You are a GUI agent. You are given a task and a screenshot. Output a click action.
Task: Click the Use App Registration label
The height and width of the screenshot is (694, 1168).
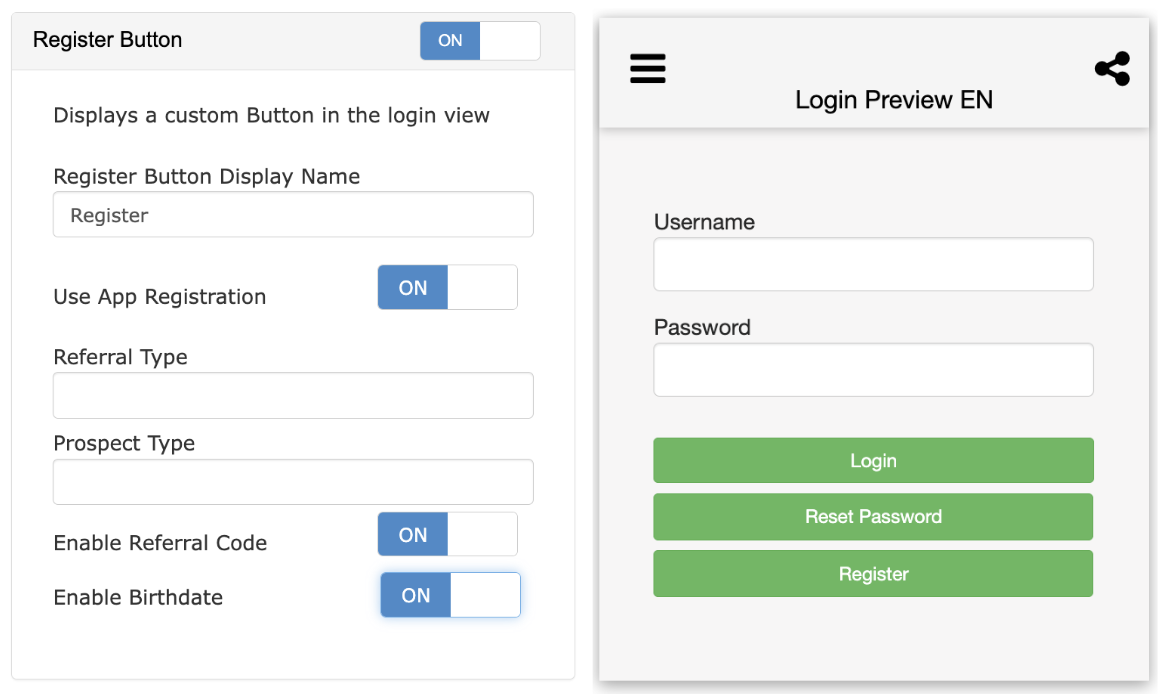pos(160,297)
